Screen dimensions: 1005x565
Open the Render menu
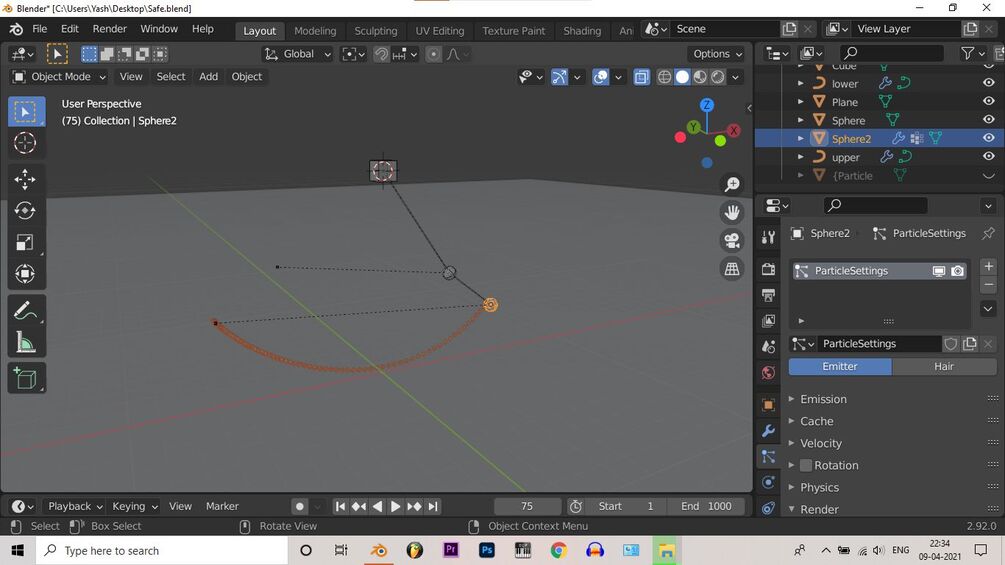(x=110, y=29)
